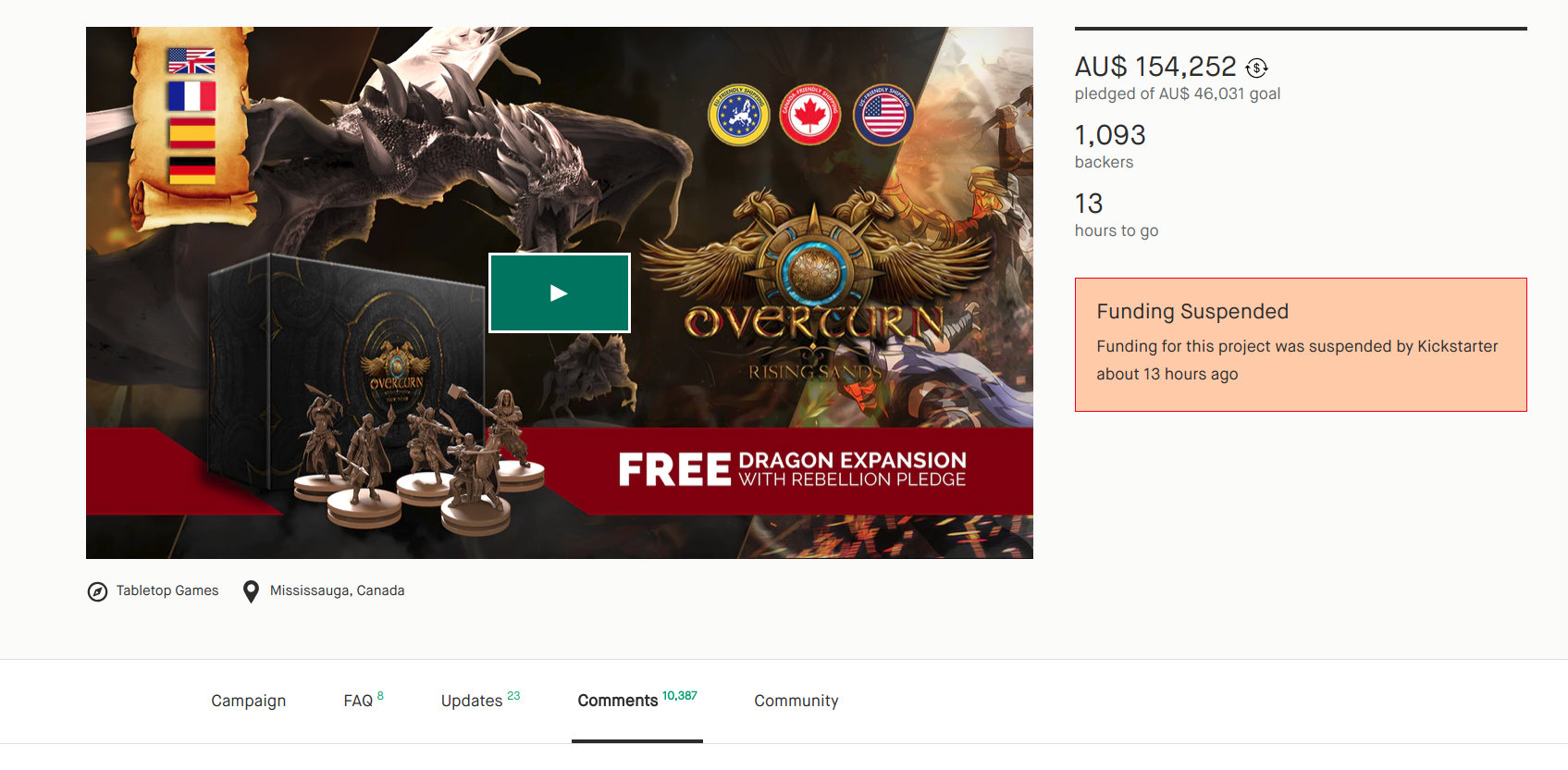Play the Overturn project video
Viewport: 1568px width, 770px height.
click(x=560, y=292)
